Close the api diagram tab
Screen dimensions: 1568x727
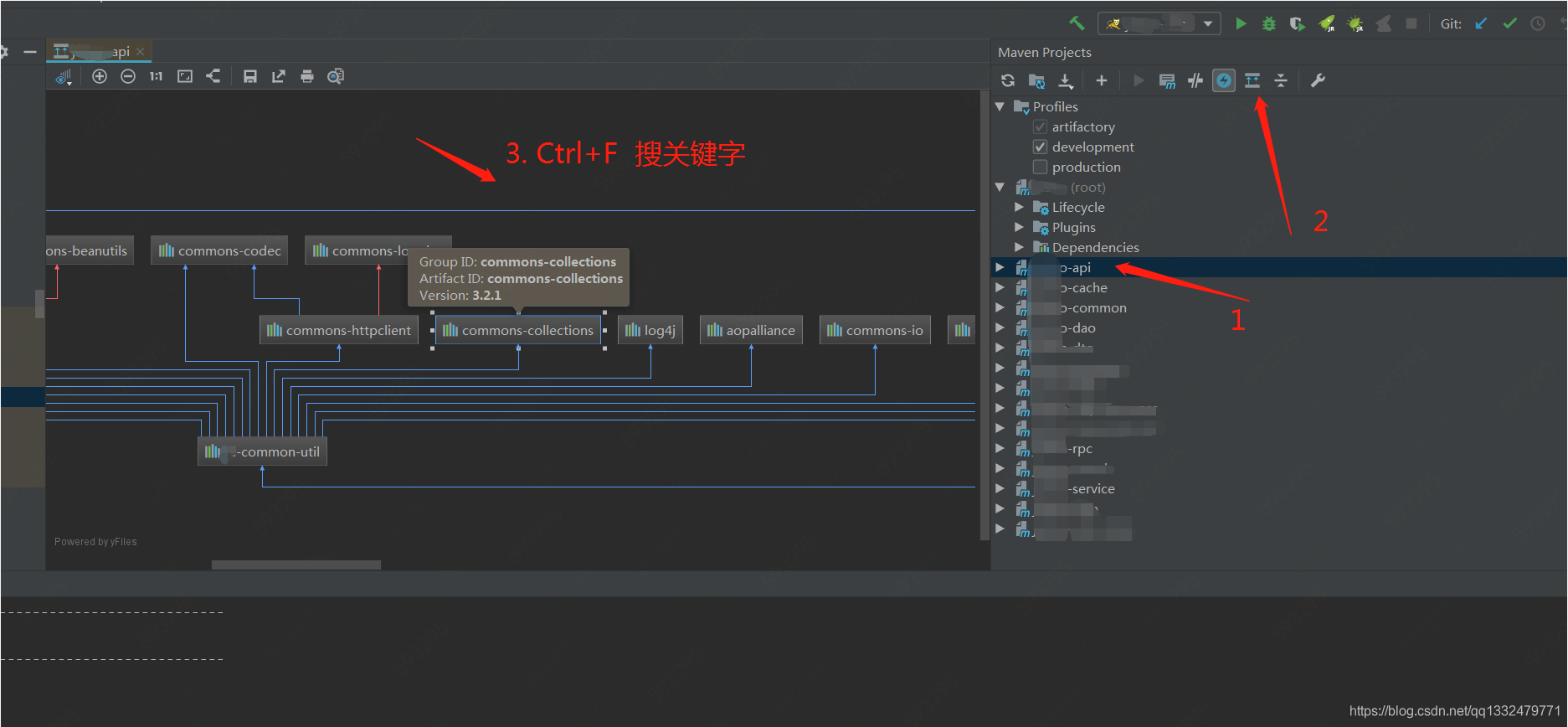(141, 51)
